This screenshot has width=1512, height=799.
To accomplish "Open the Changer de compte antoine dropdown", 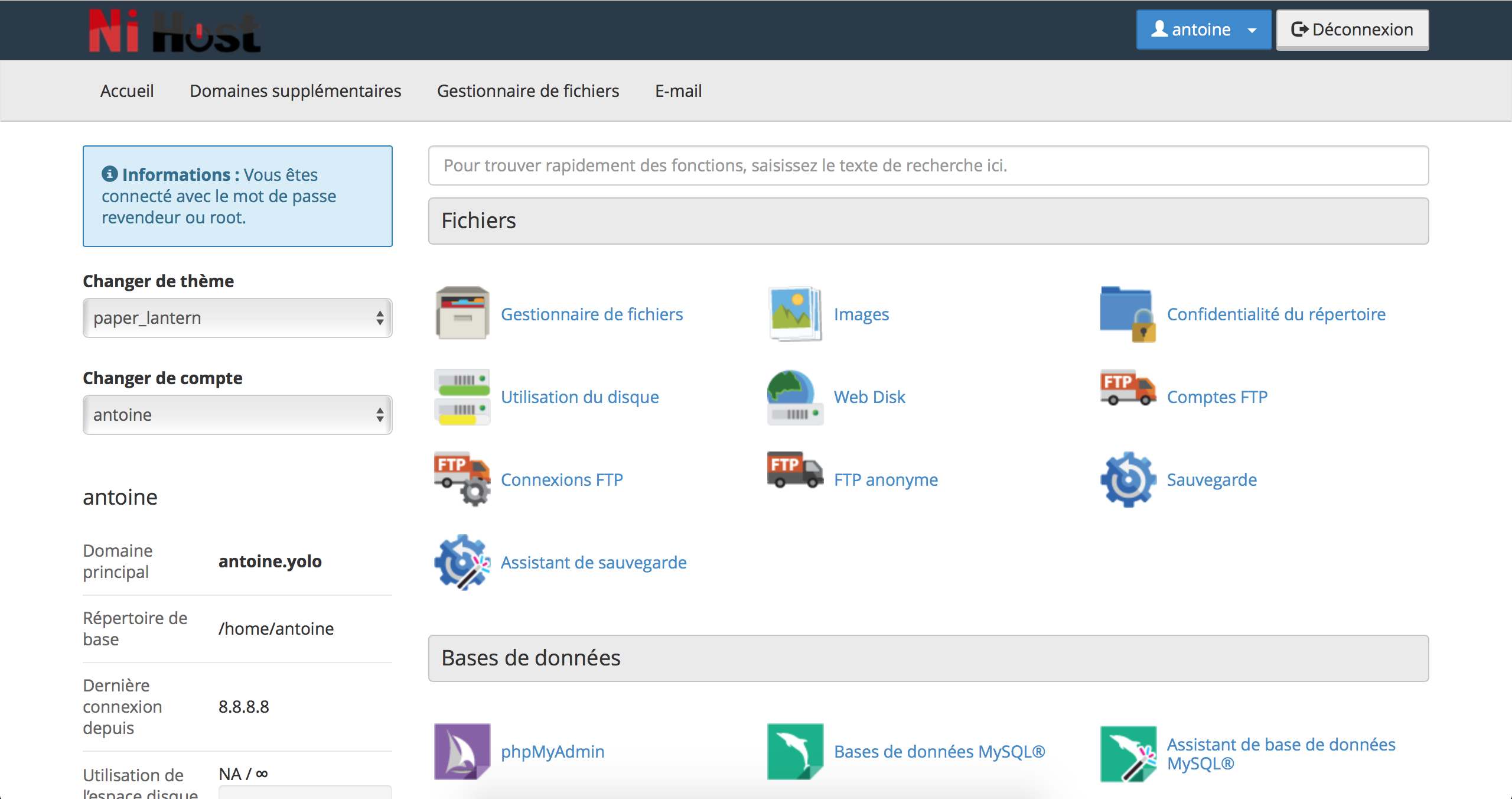I will [x=237, y=415].
